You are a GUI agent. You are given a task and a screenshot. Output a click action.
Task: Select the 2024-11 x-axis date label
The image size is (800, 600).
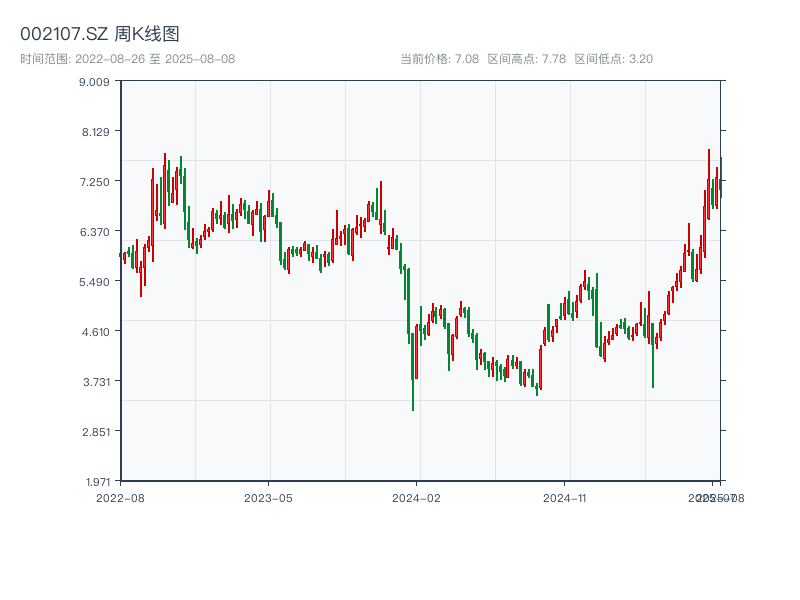(566, 497)
